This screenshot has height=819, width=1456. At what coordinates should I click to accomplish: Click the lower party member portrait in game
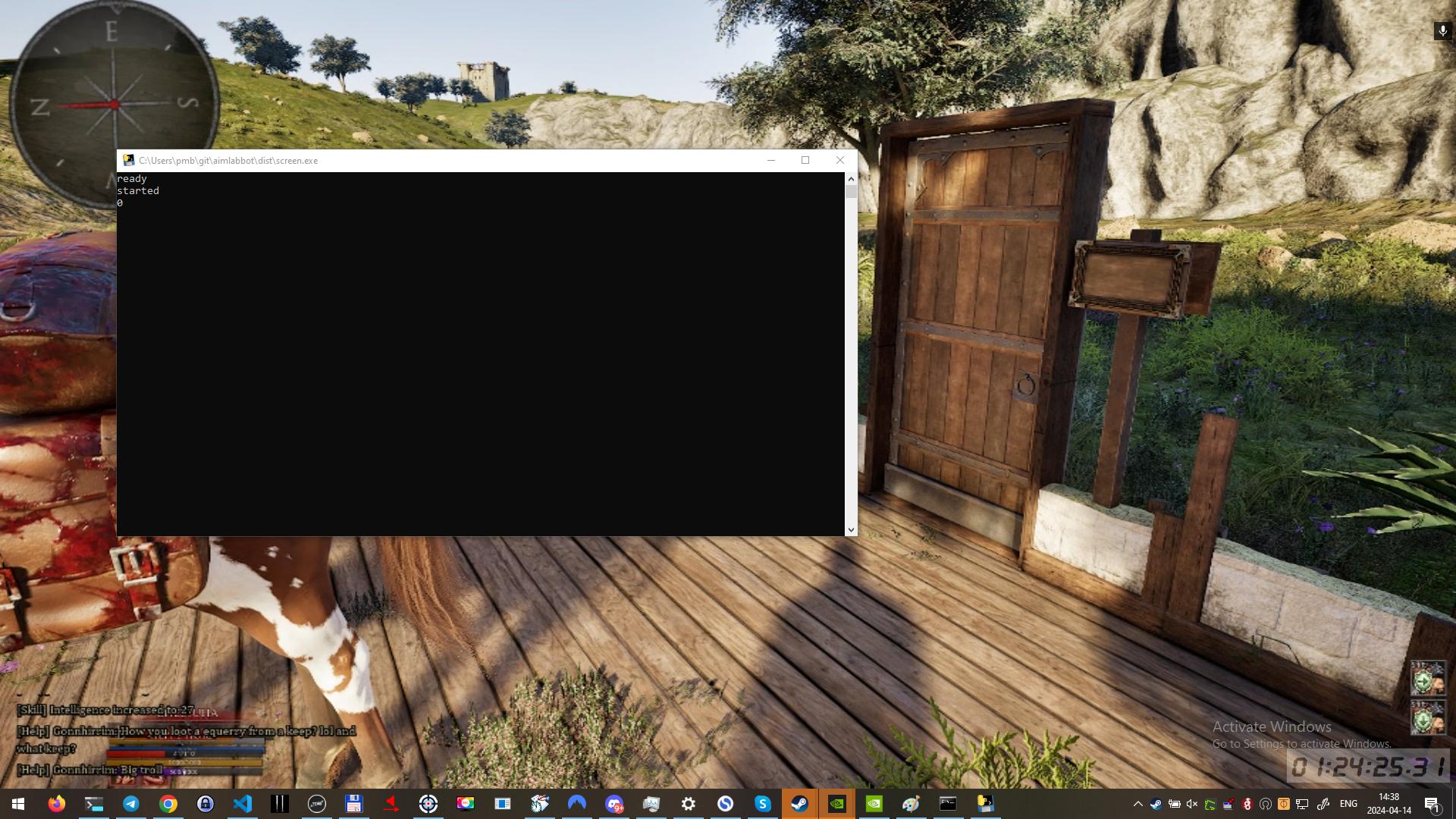[x=1427, y=717]
